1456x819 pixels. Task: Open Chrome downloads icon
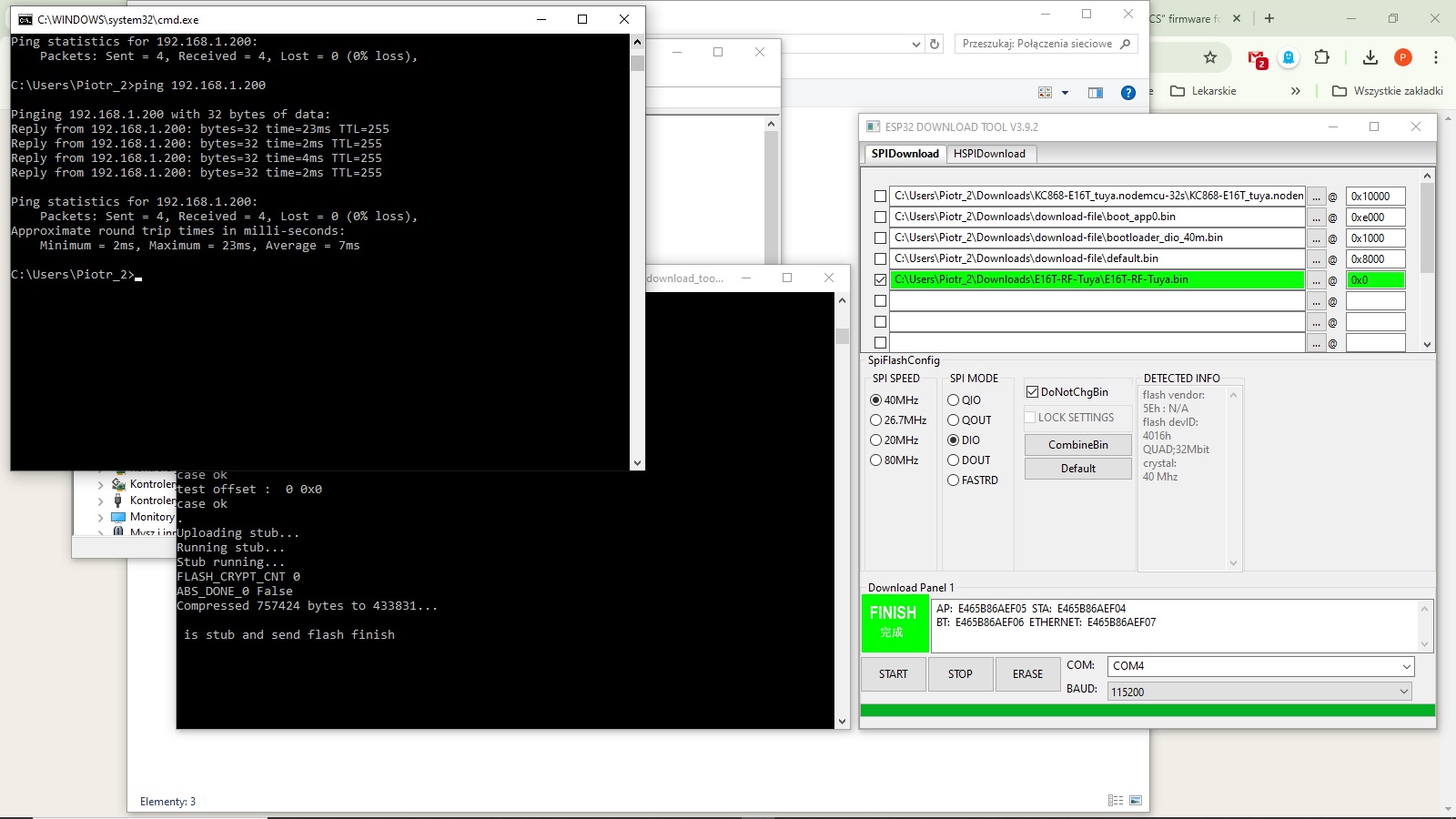(1370, 57)
